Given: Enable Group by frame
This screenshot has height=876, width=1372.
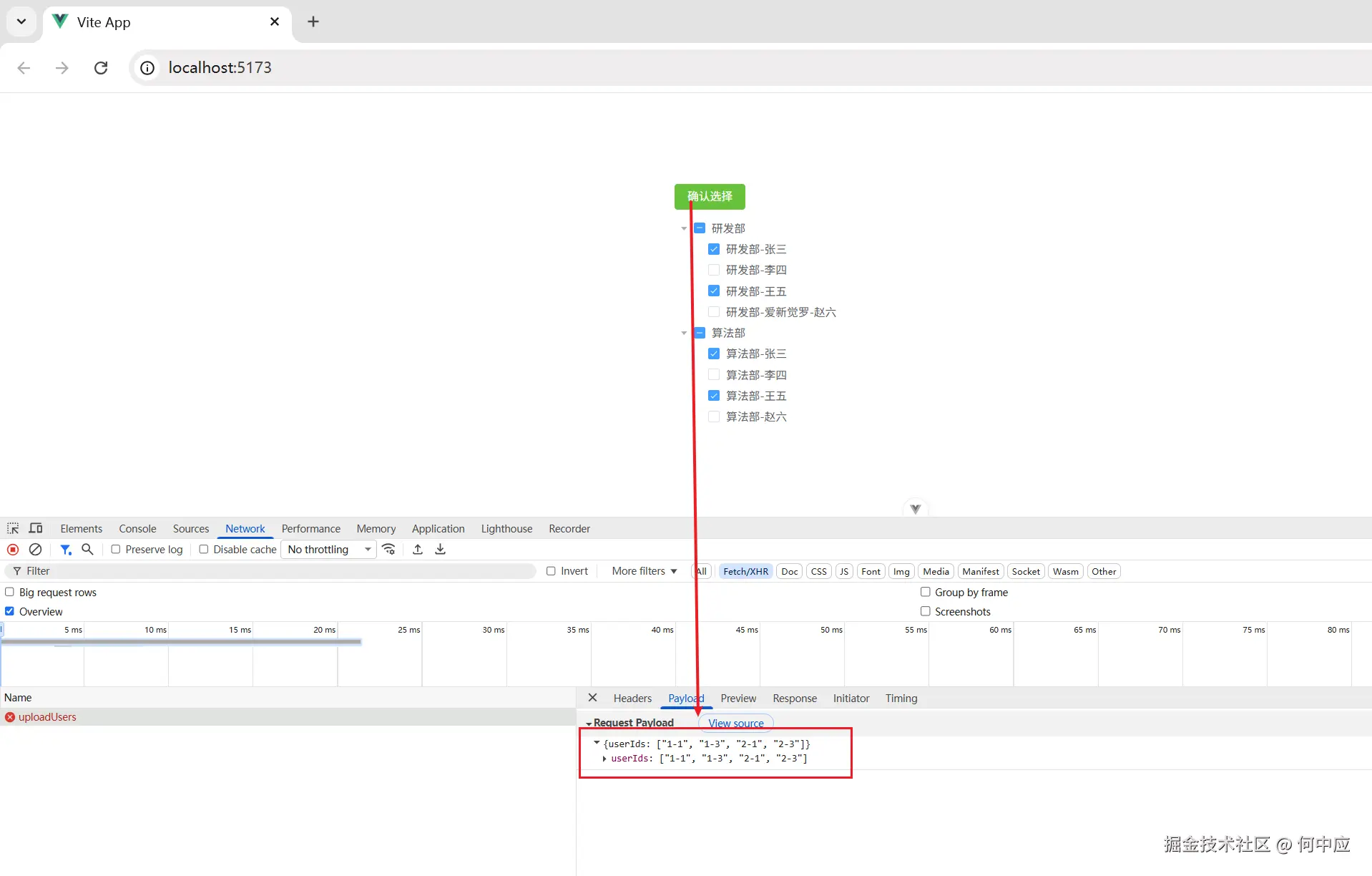Looking at the screenshot, I should (x=926, y=592).
